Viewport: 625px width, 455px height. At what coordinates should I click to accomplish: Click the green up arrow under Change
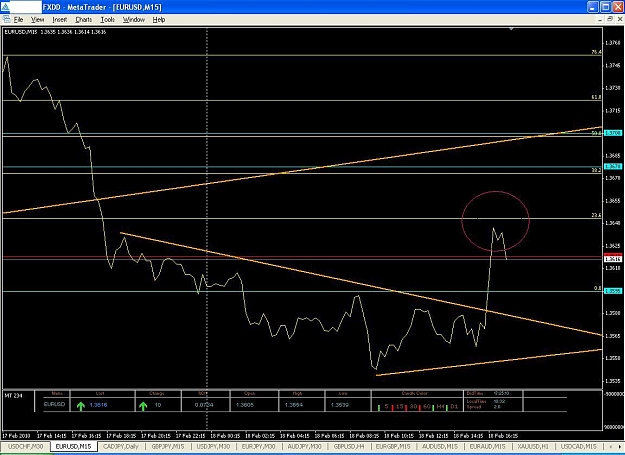click(143, 406)
